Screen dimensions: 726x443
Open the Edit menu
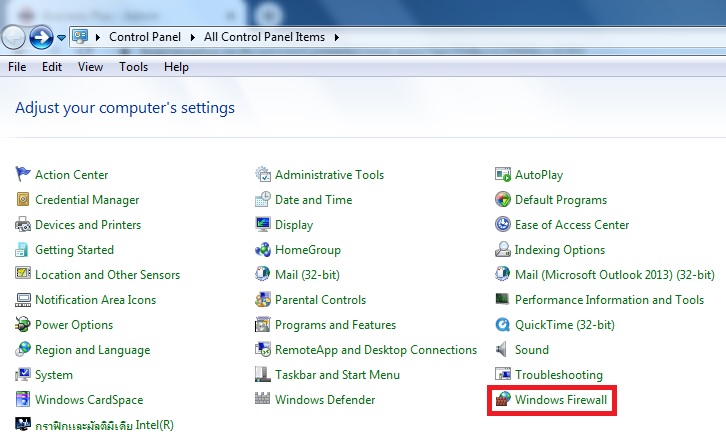(x=52, y=67)
